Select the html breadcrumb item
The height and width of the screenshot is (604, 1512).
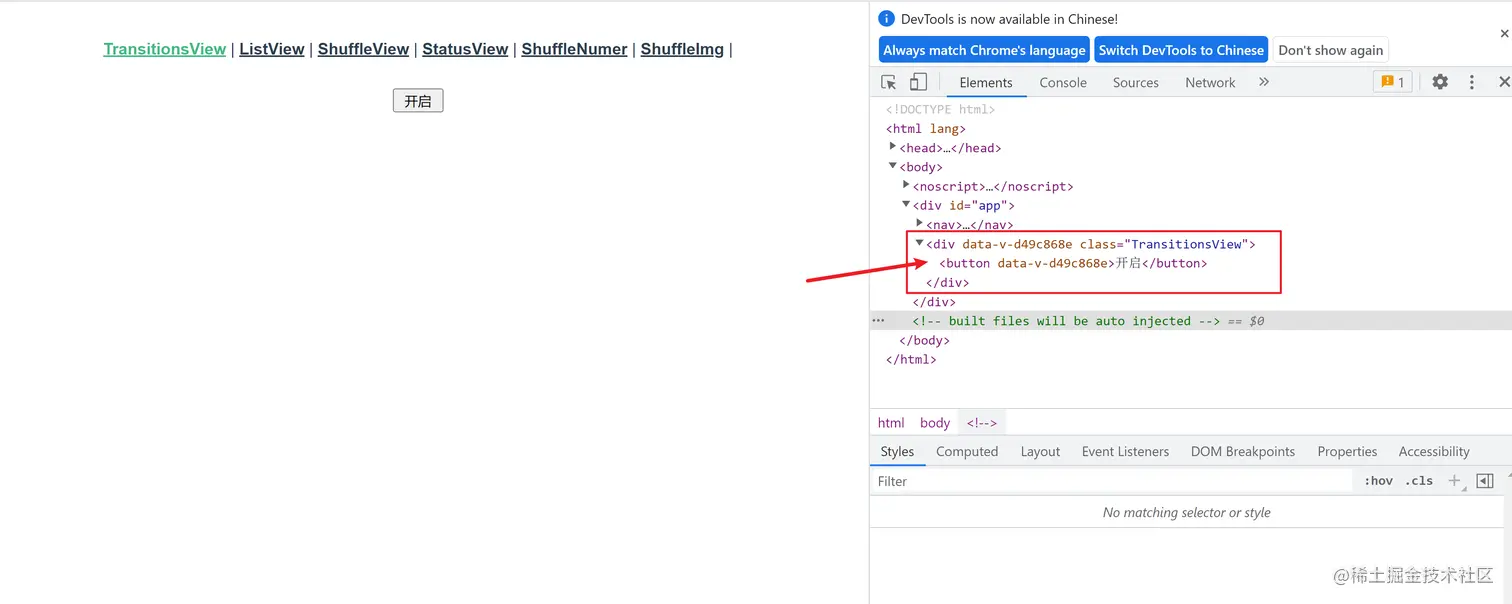891,423
